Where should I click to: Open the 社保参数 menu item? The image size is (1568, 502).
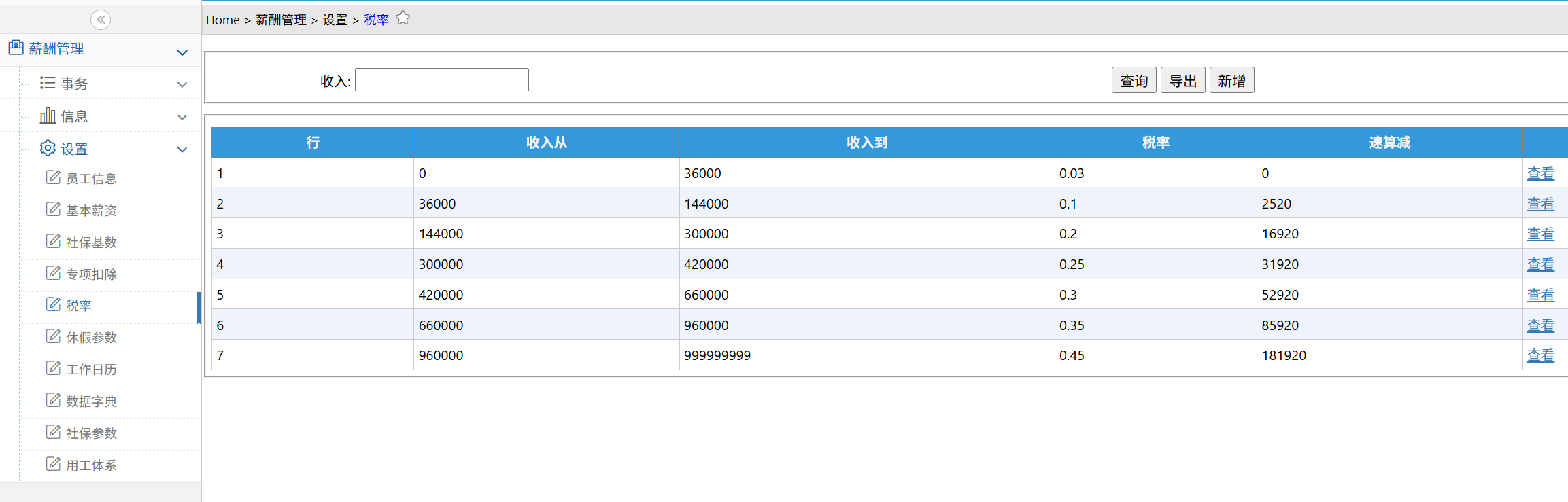[x=91, y=433]
